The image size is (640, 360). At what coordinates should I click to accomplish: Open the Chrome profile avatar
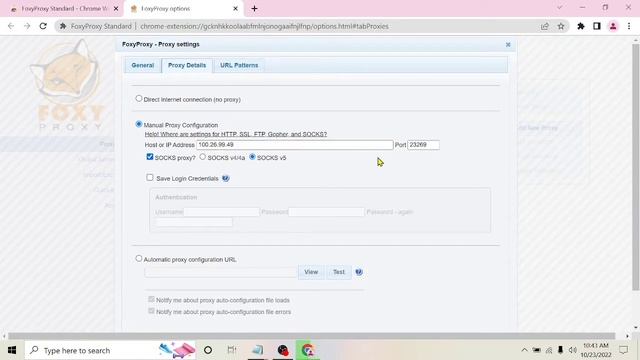pyautogui.click(x=613, y=26)
